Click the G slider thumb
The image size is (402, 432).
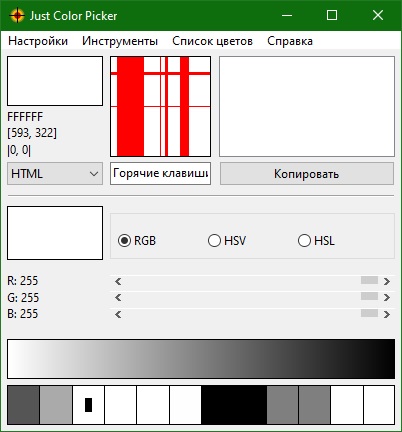pos(369,296)
